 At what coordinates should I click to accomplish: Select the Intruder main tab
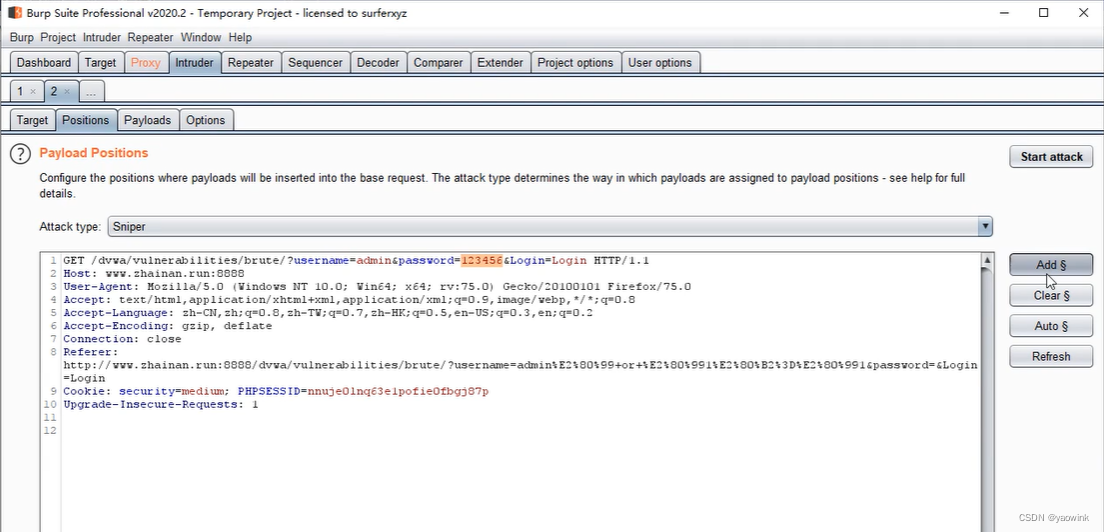point(194,63)
